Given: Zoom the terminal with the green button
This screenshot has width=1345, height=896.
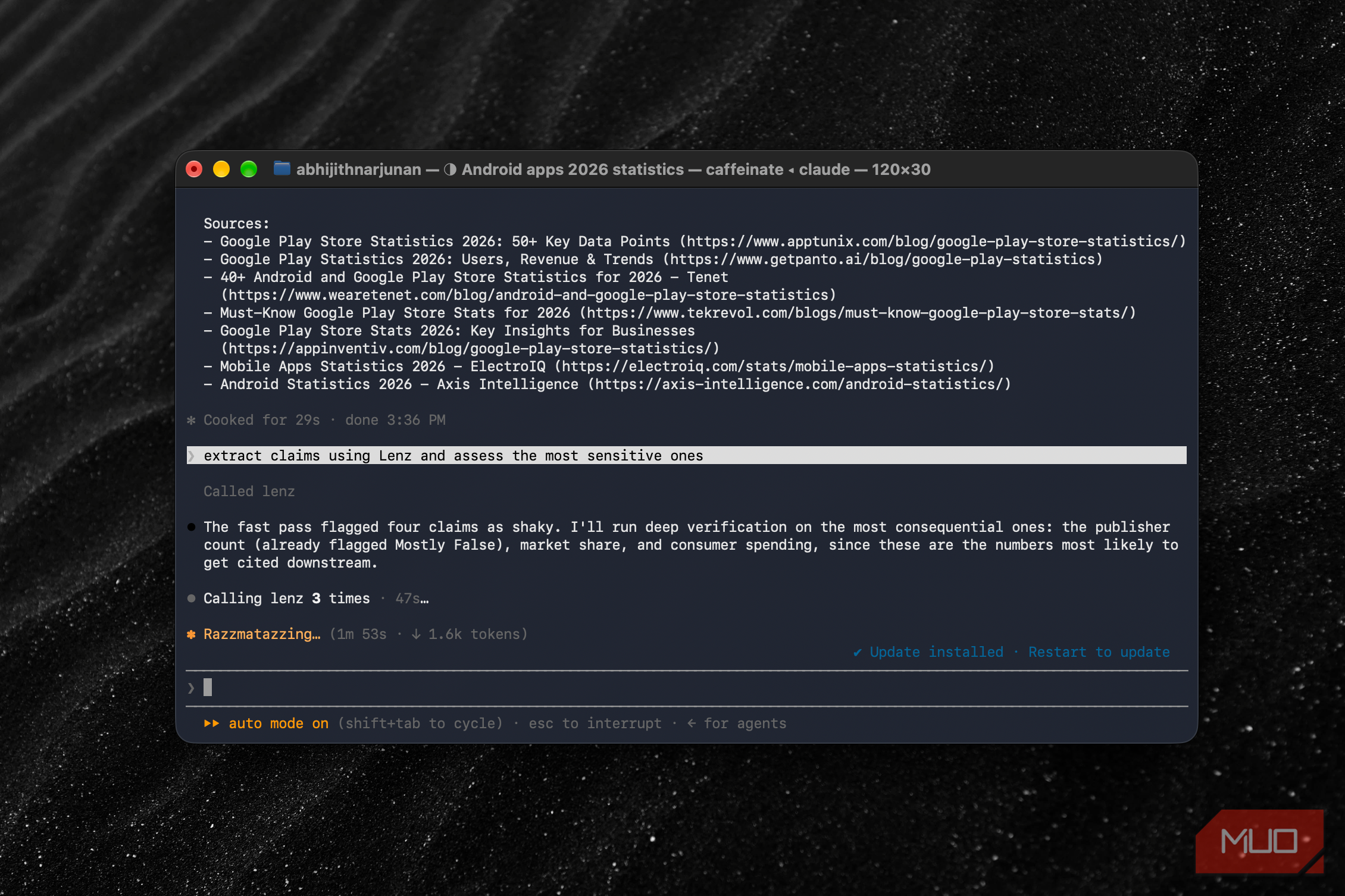Looking at the screenshot, I should (249, 170).
